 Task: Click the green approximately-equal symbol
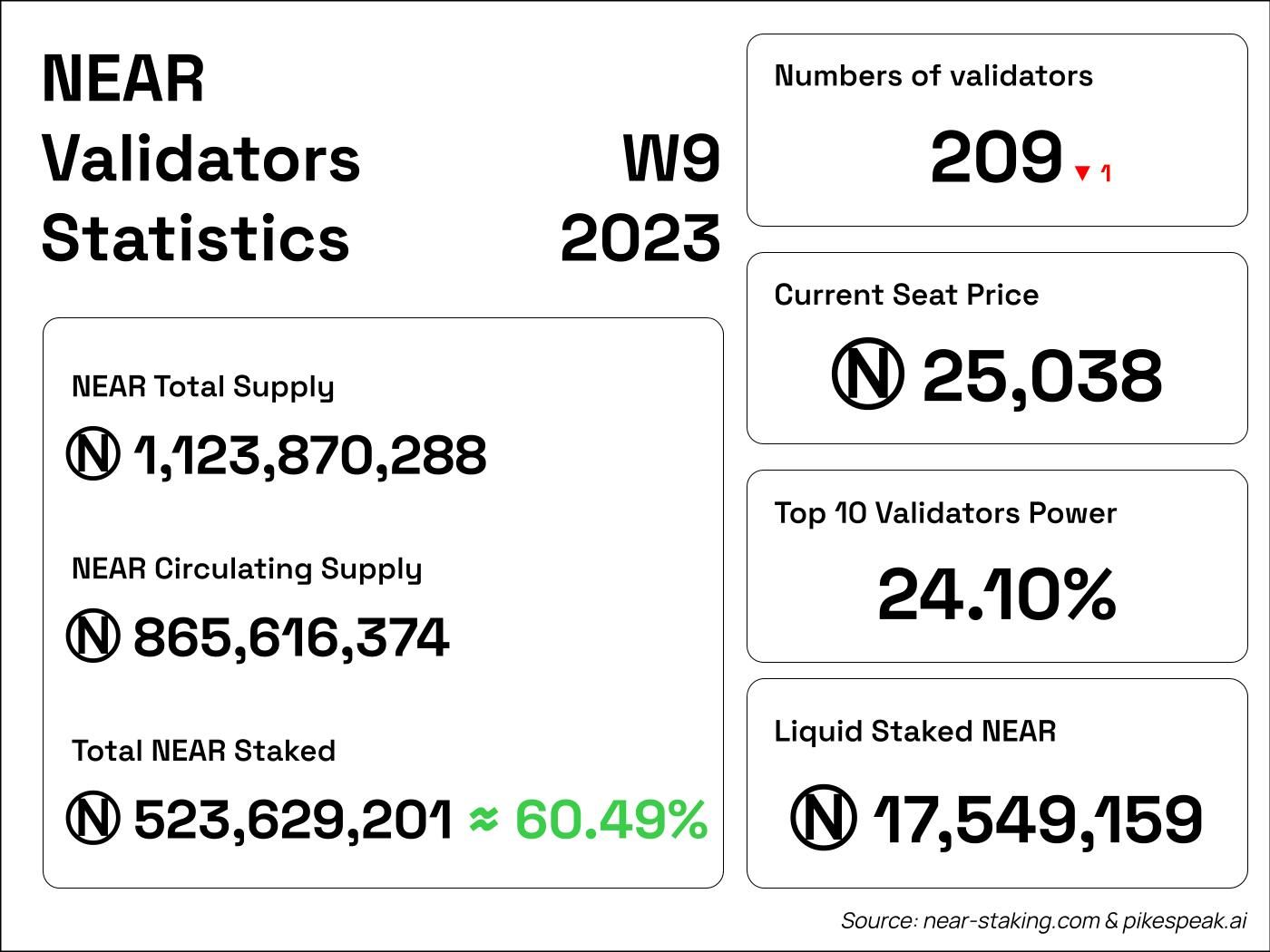[484, 820]
